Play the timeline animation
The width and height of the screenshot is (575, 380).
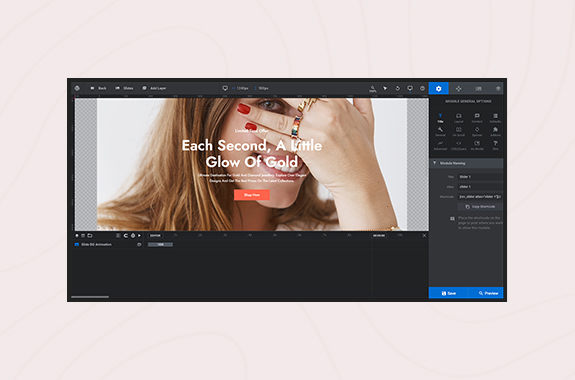pos(139,235)
